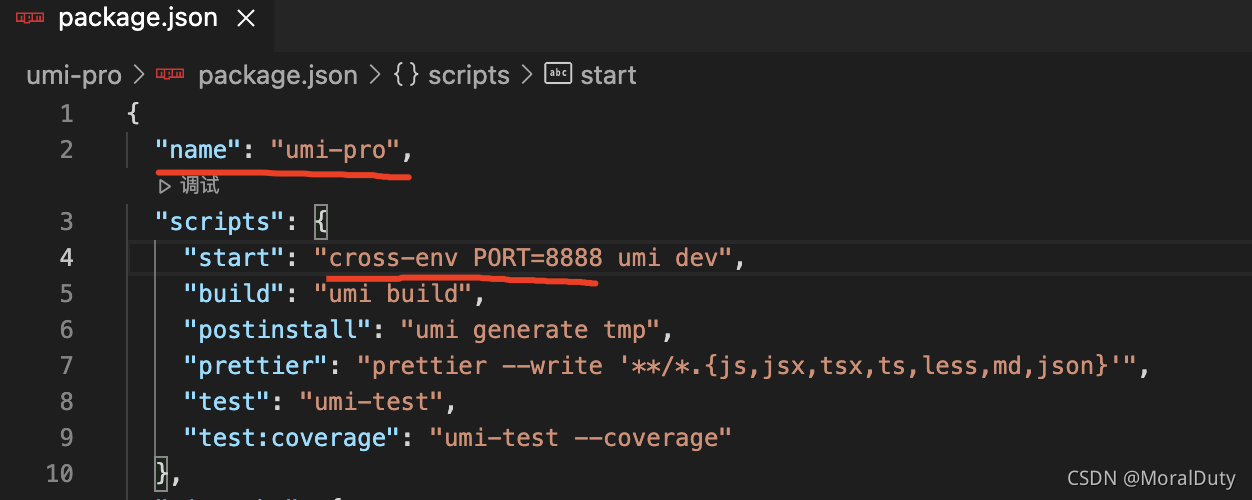Click the npm icon on the package.json tab
Image resolution: width=1252 pixels, height=500 pixels.
point(29,19)
